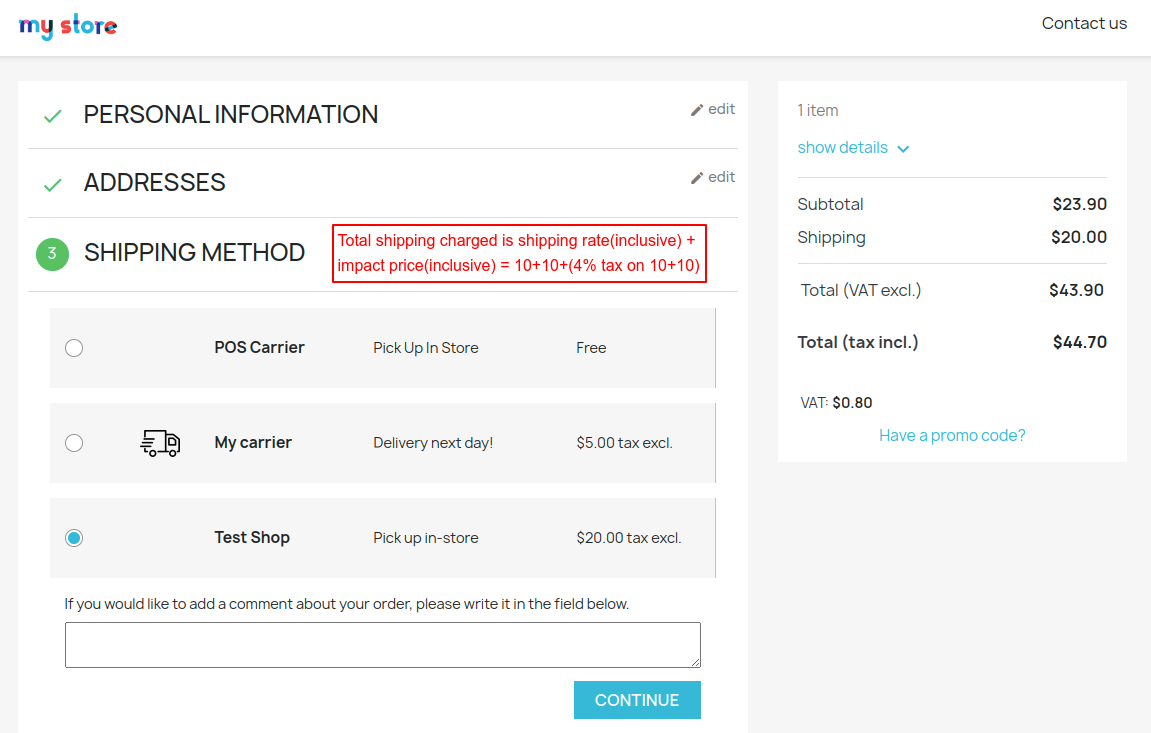Click pencil icon beside Addresses edit

click(x=697, y=178)
